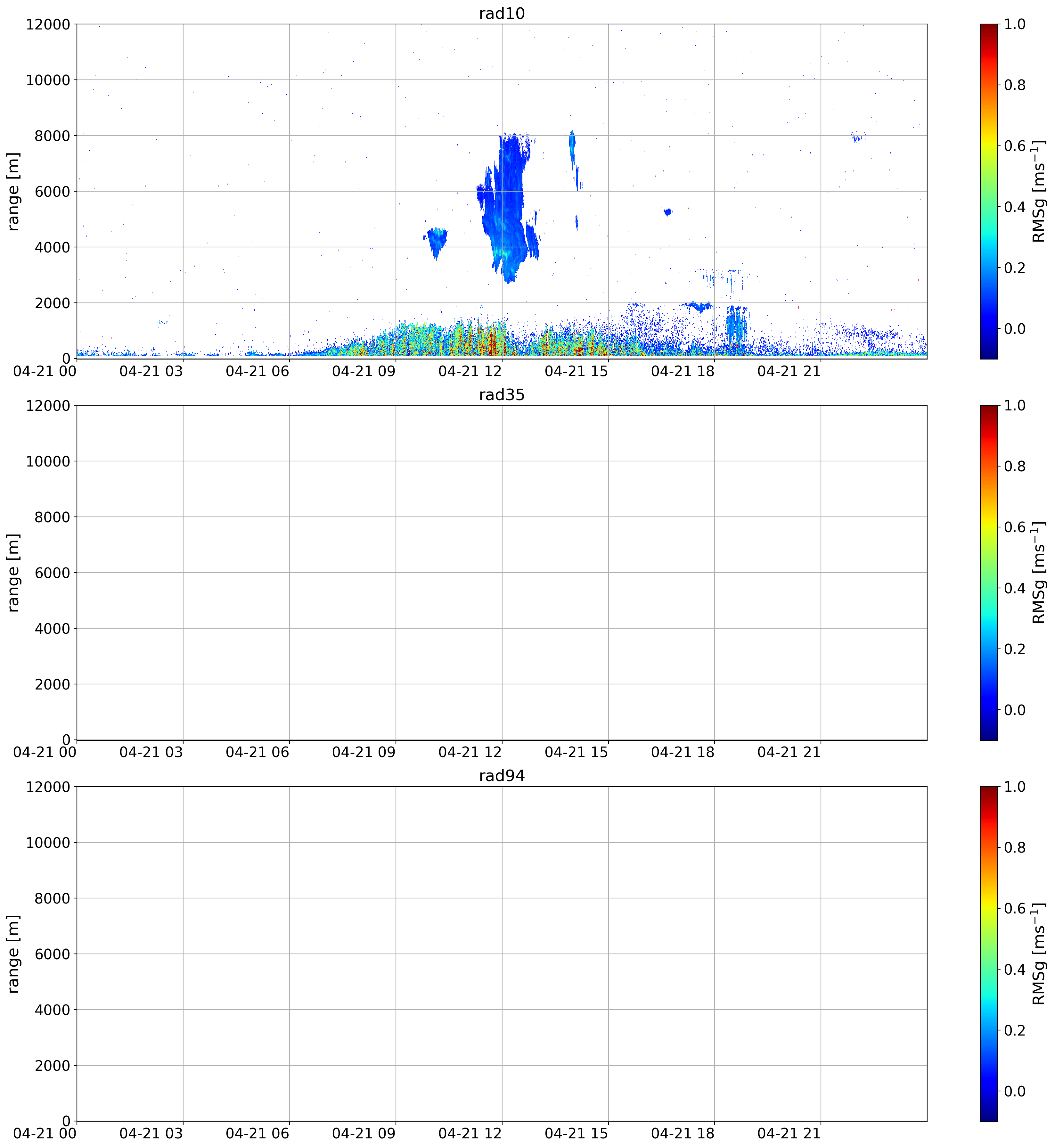The image size is (1055, 1148).
Task: Click the rad10 plot title
Action: [x=501, y=14]
